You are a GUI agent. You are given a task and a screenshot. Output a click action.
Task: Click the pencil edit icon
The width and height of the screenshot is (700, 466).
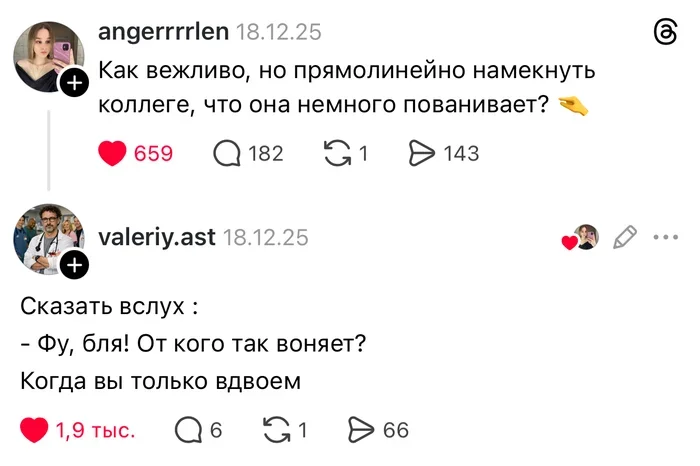tap(624, 237)
